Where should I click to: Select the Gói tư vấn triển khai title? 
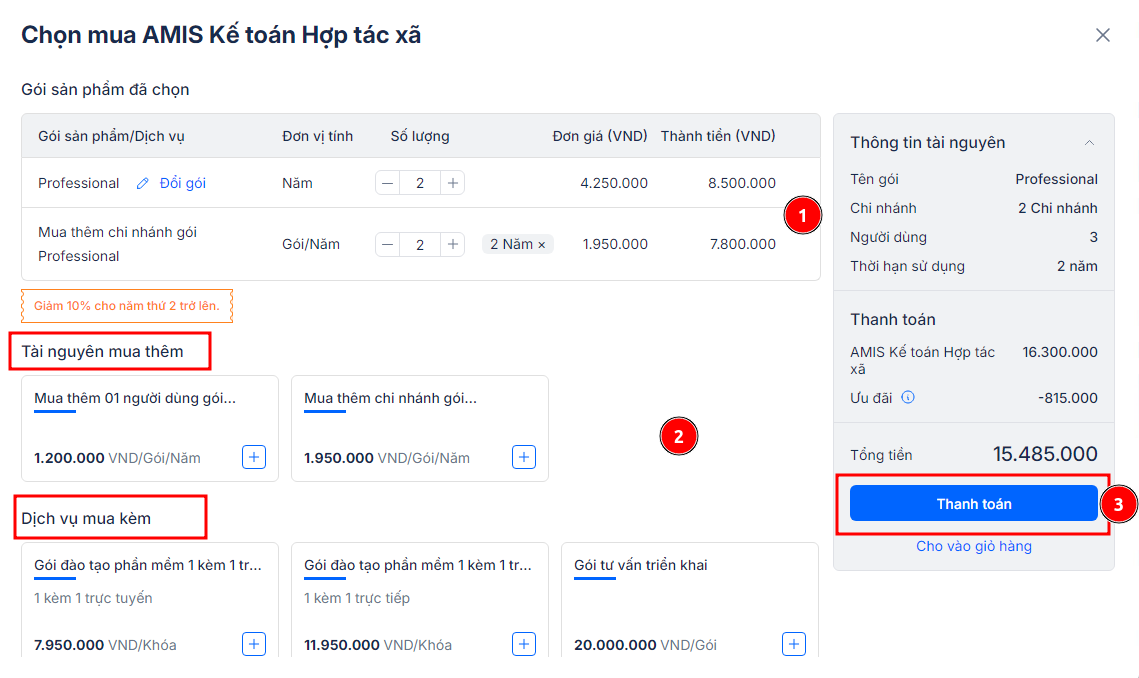(641, 565)
